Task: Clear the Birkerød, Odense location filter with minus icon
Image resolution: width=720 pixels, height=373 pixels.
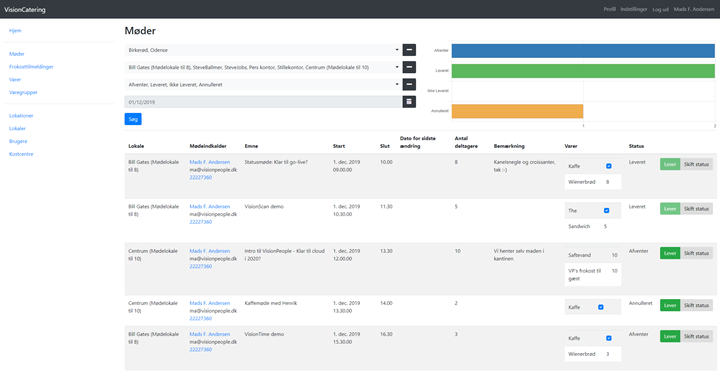Action: click(x=409, y=50)
